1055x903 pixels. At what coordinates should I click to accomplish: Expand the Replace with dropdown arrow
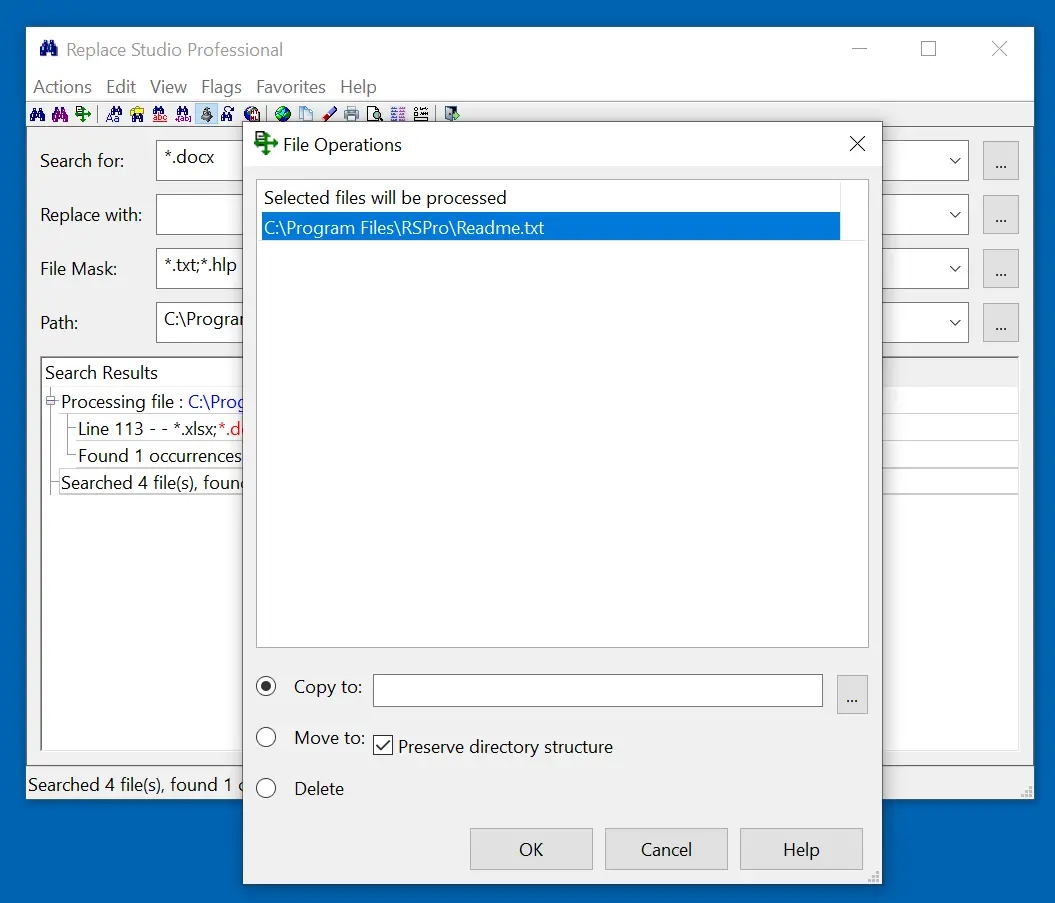coord(955,215)
